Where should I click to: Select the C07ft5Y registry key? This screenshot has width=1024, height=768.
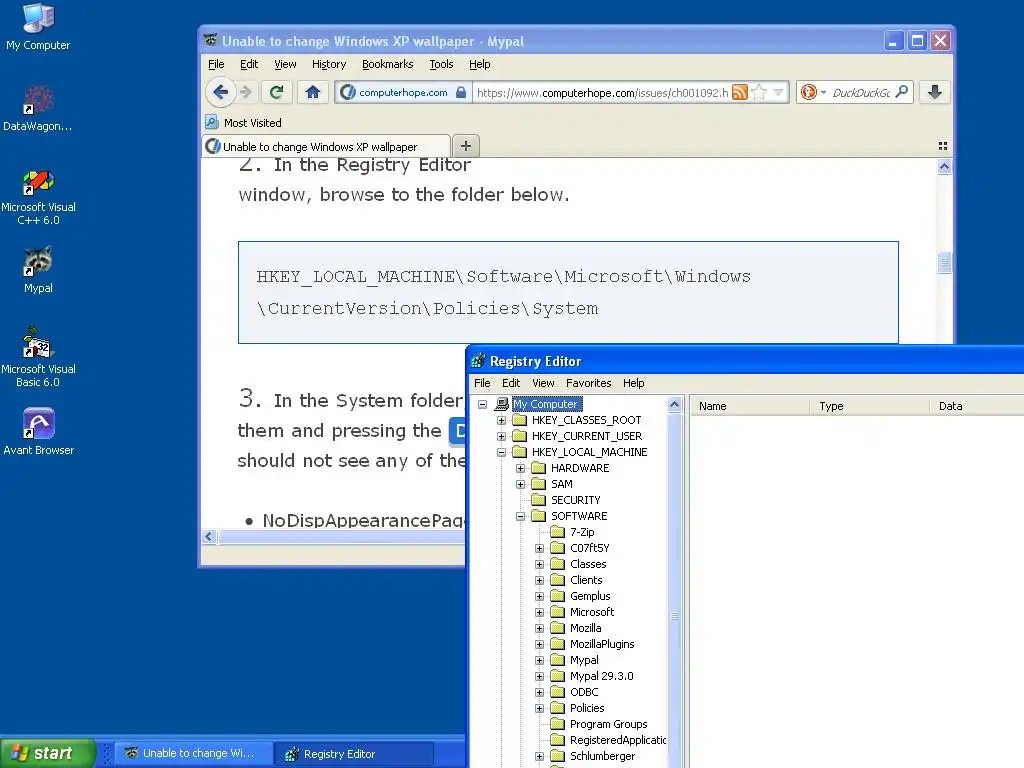[590, 548]
